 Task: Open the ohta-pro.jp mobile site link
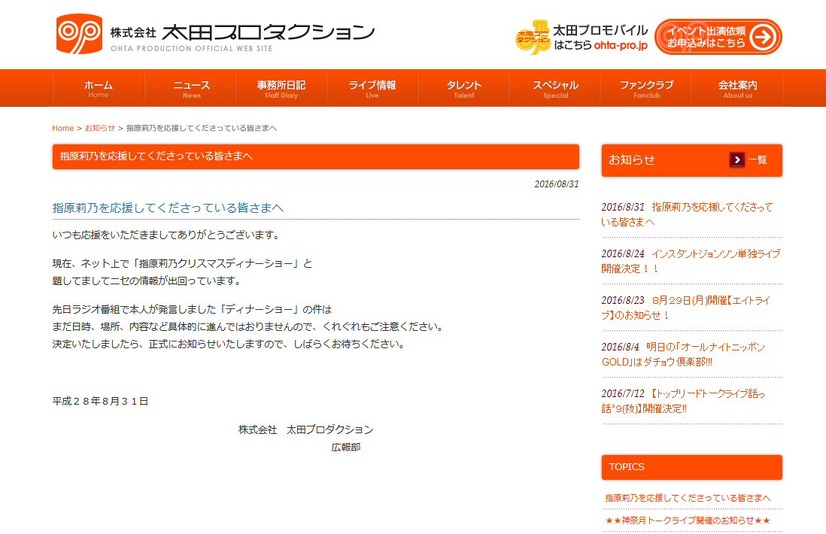point(621,46)
